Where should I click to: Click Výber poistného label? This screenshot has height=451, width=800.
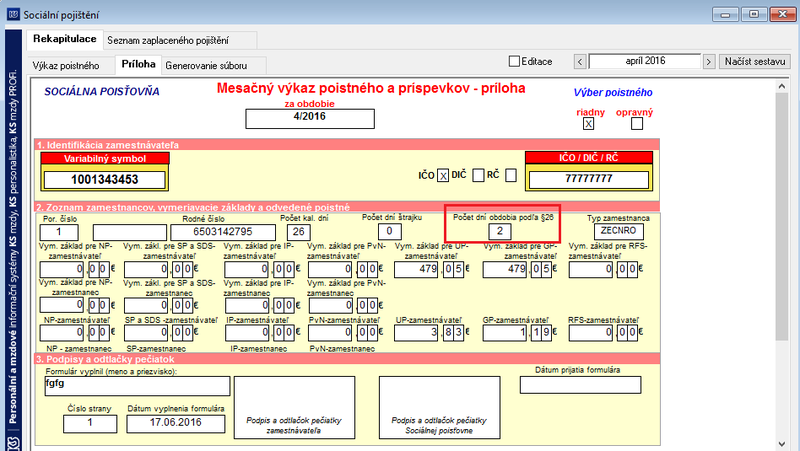click(x=613, y=93)
